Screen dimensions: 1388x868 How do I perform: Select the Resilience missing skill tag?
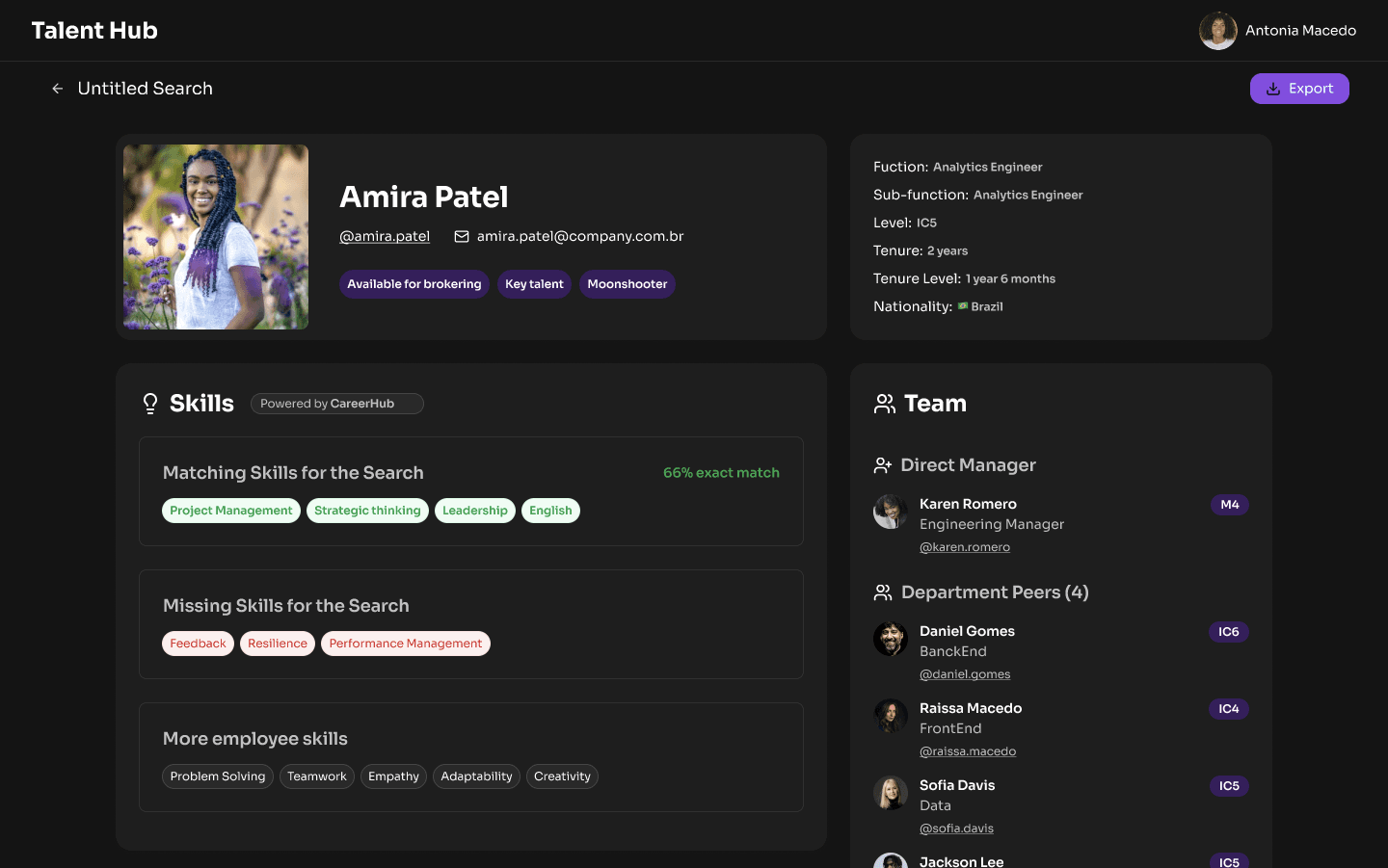pyautogui.click(x=278, y=644)
